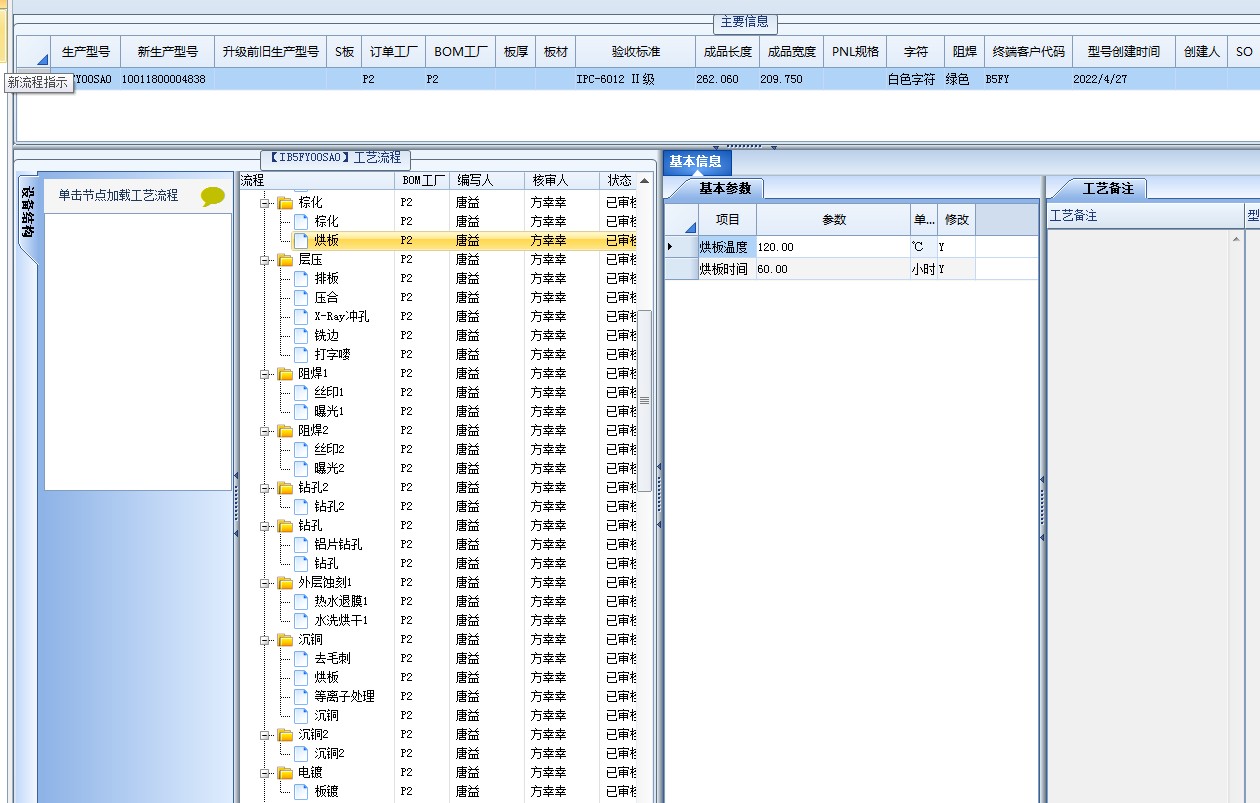Click the 209.750 finished width cell
The height and width of the screenshot is (803, 1260).
(791, 79)
